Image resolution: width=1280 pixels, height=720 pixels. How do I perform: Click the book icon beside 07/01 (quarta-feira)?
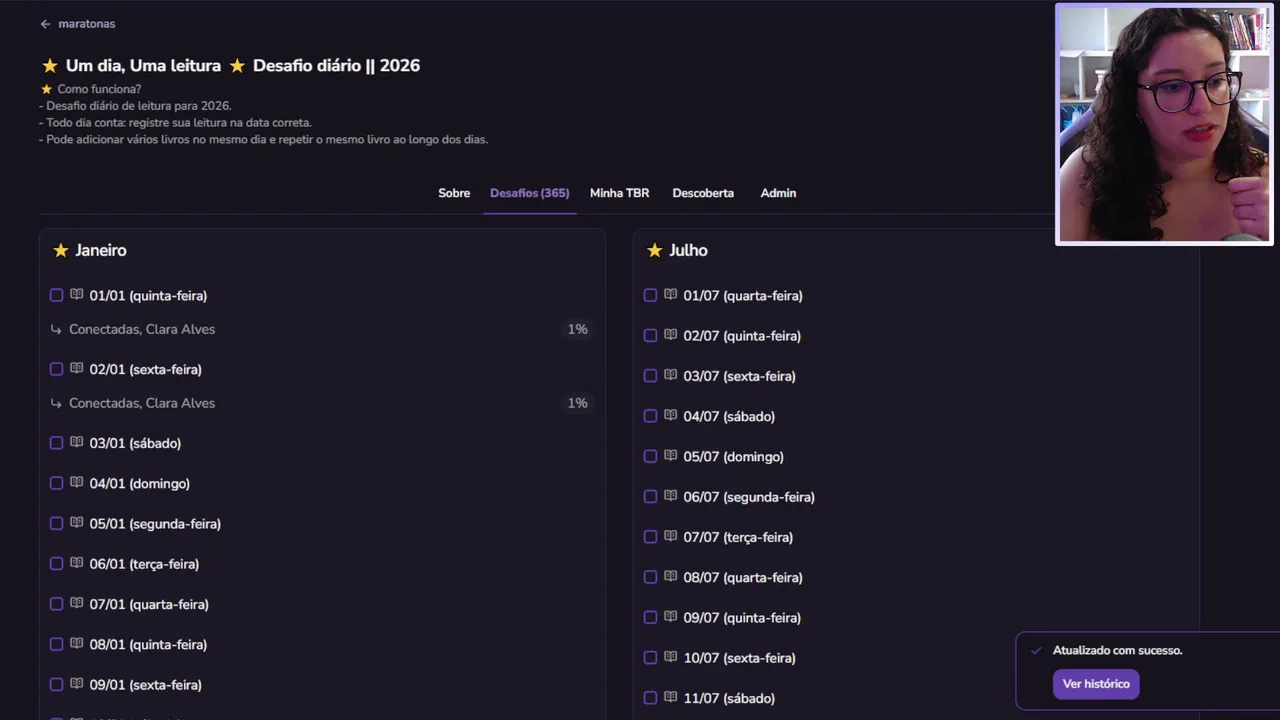(x=76, y=603)
